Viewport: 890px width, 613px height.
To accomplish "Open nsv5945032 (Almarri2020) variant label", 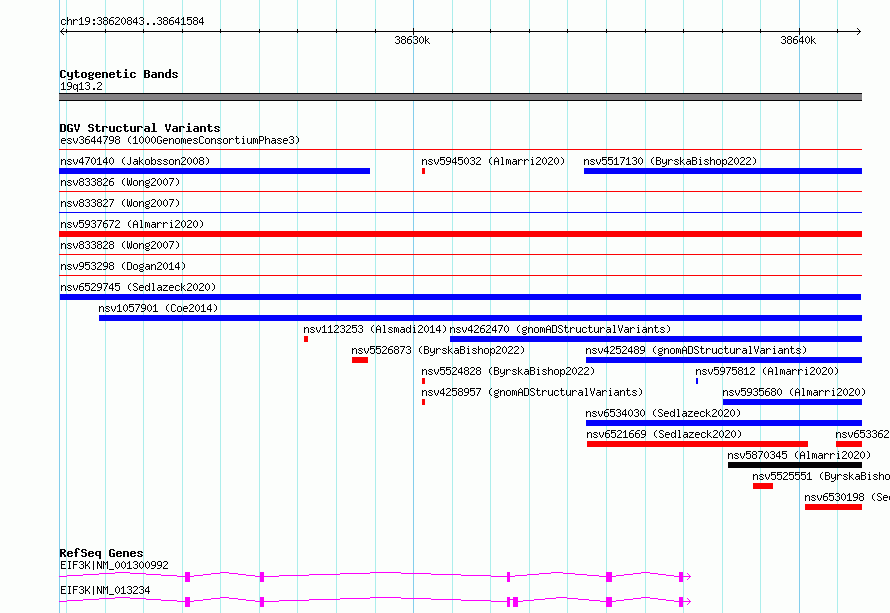I will pos(493,161).
